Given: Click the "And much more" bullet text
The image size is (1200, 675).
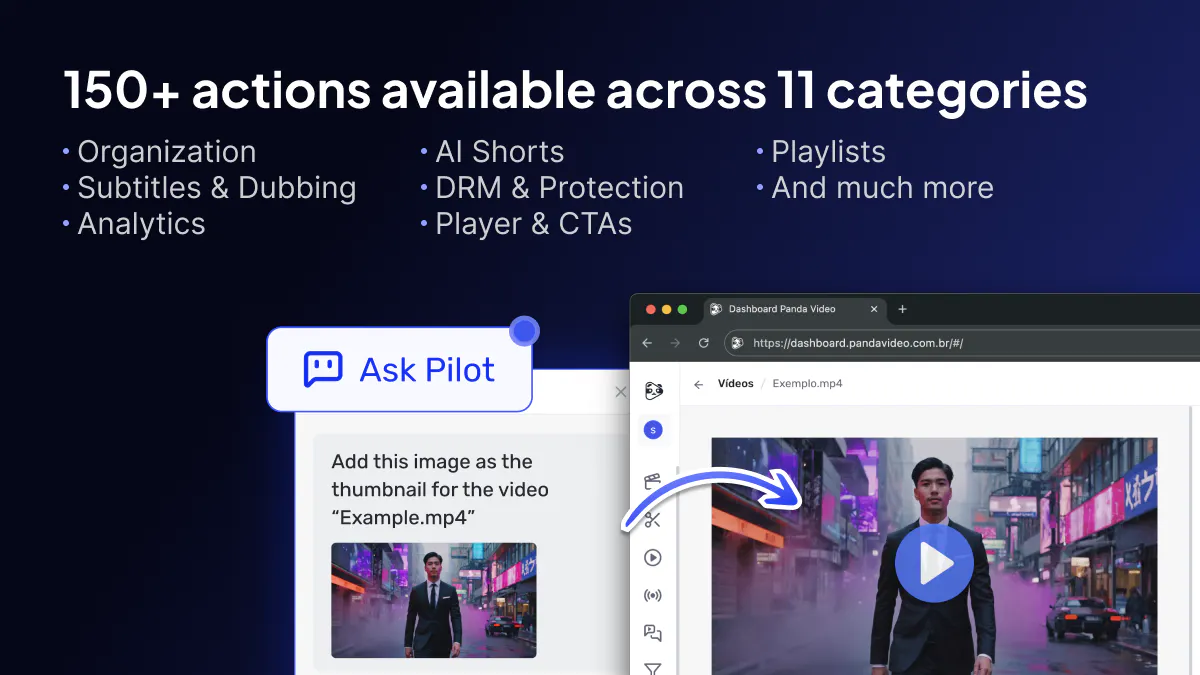Looking at the screenshot, I should click(882, 188).
